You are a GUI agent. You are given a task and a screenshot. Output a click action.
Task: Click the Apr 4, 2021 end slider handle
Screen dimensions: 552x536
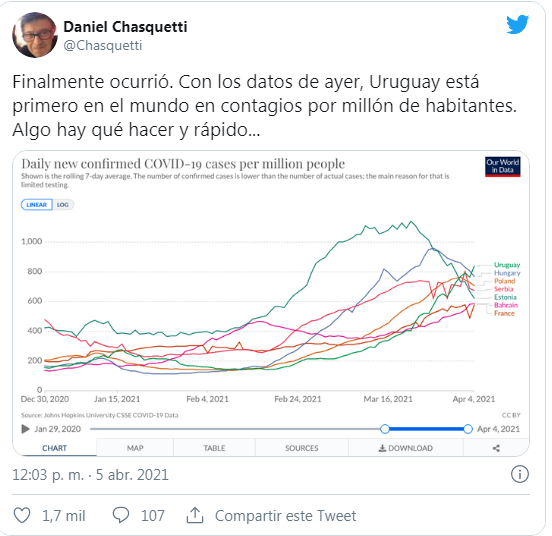click(468, 429)
